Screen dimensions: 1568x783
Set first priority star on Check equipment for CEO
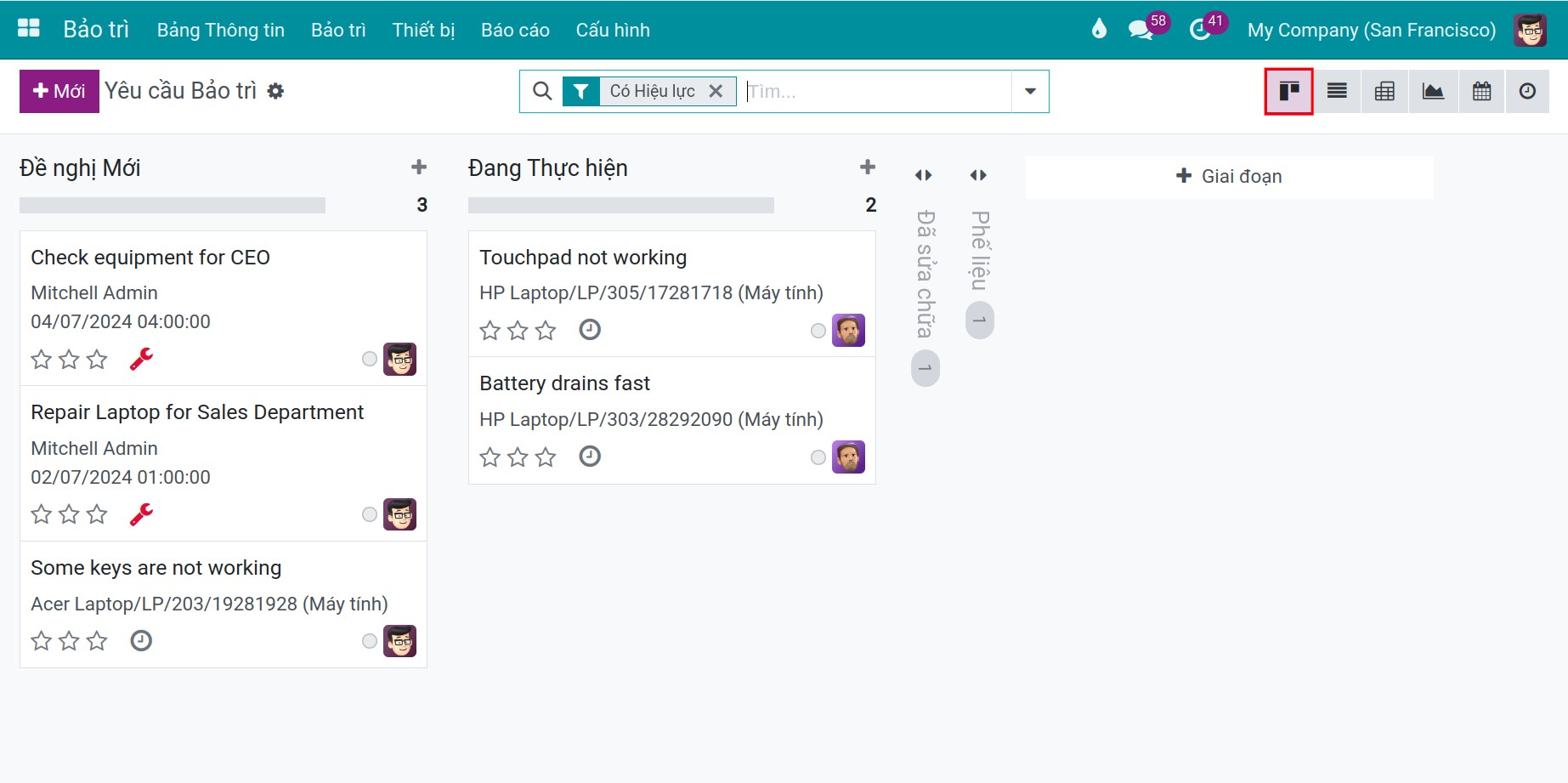42,360
